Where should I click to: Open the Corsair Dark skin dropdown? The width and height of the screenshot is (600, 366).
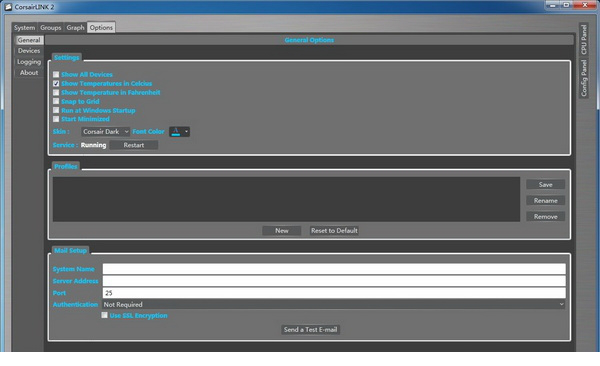[105, 132]
